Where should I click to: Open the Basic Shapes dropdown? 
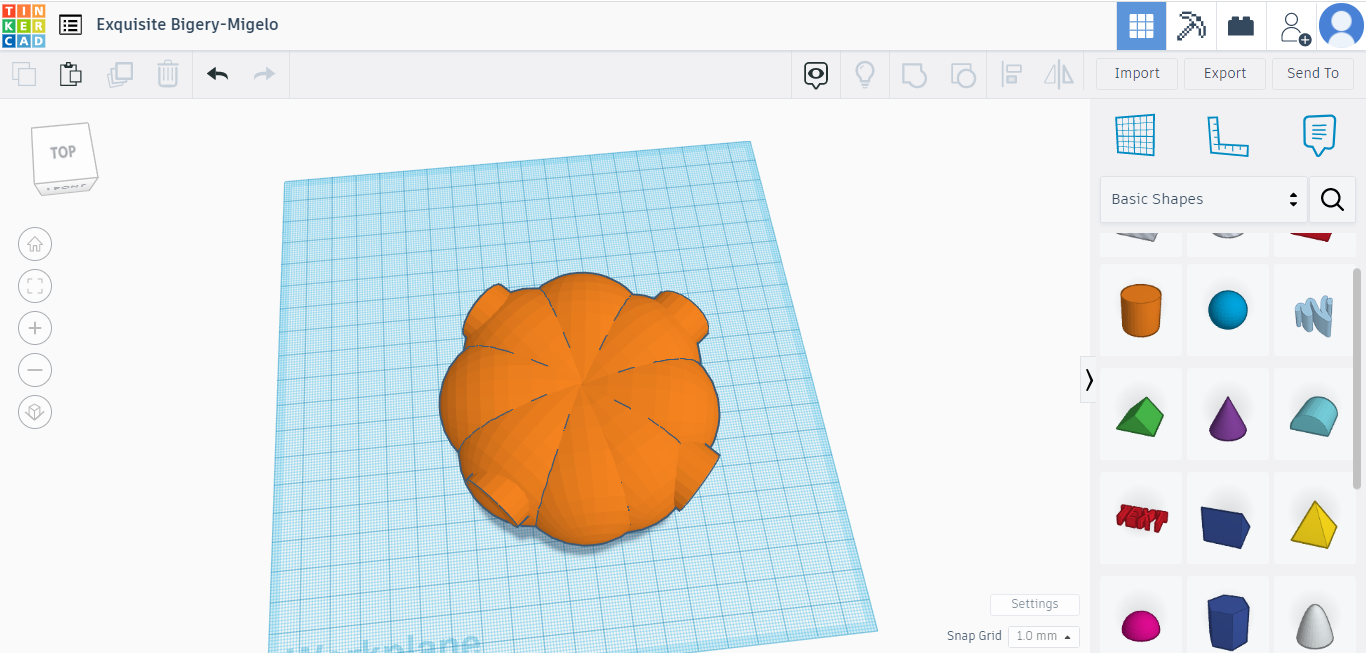click(x=1203, y=199)
